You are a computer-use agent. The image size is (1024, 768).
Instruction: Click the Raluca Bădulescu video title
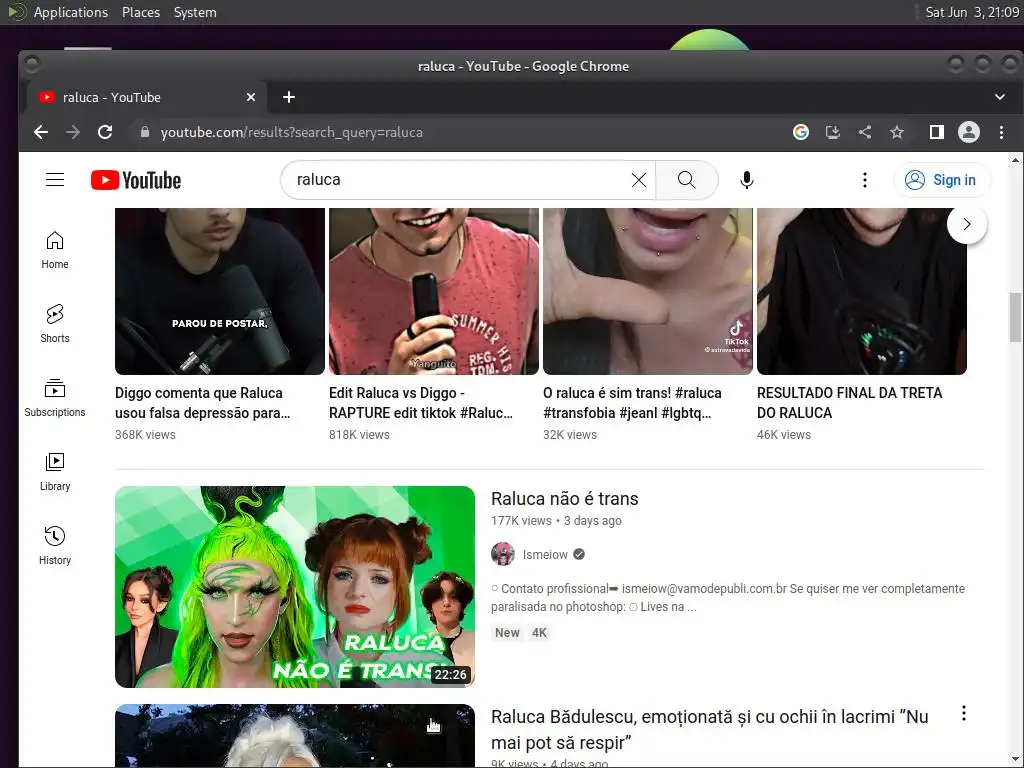pyautogui.click(x=709, y=729)
